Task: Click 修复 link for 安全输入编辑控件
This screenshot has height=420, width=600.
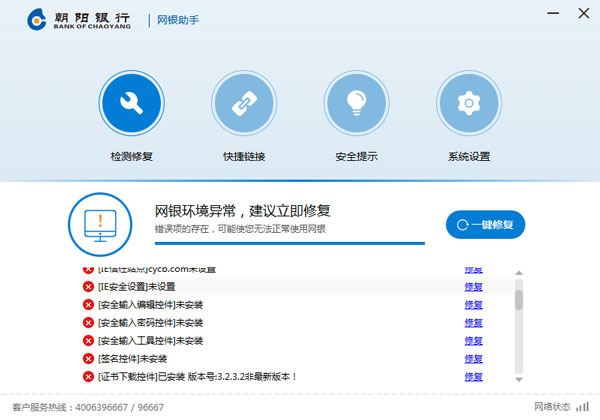Action: tap(473, 305)
